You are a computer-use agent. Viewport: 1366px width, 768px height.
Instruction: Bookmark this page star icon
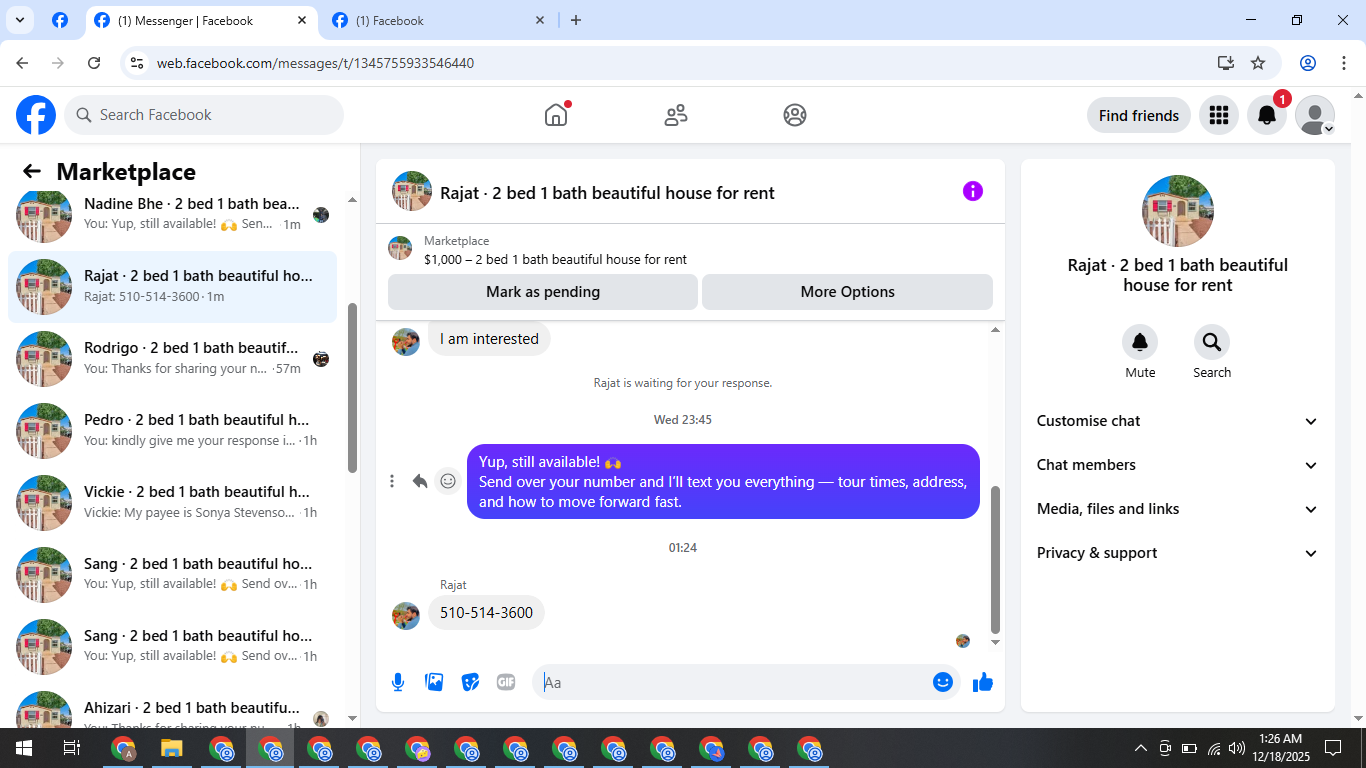pyautogui.click(x=1258, y=63)
